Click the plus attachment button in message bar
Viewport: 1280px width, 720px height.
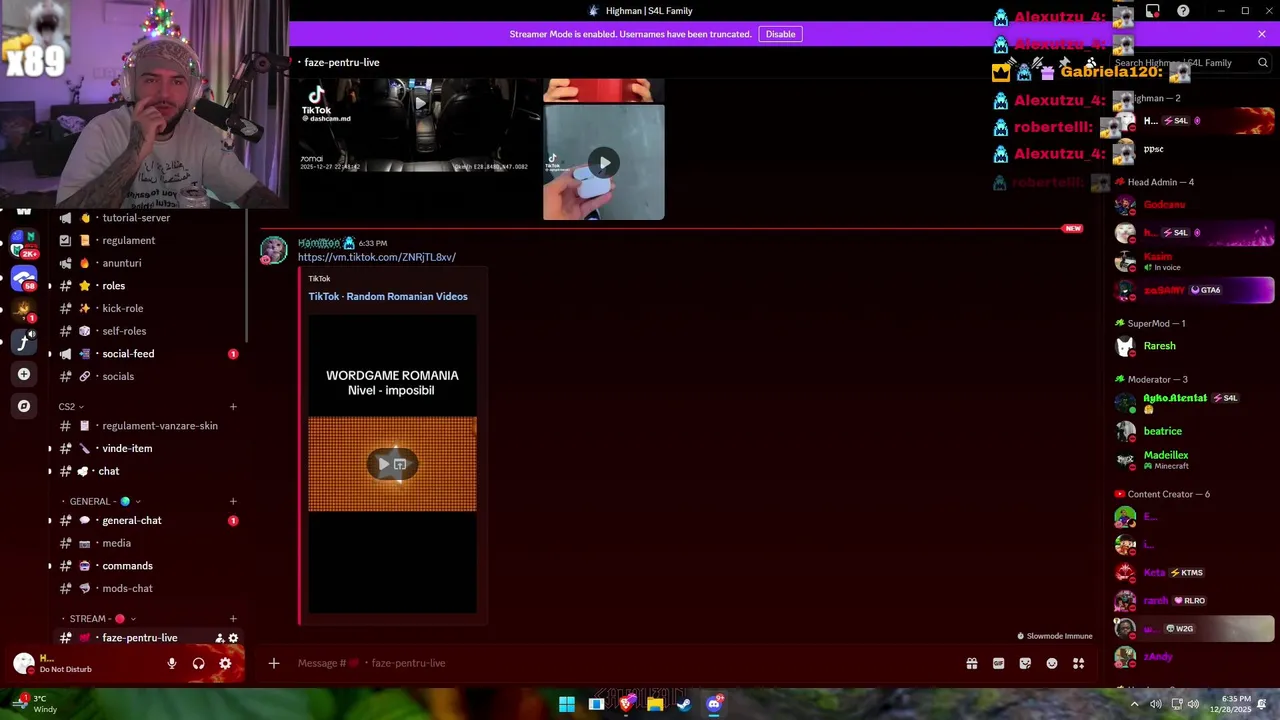click(274, 663)
